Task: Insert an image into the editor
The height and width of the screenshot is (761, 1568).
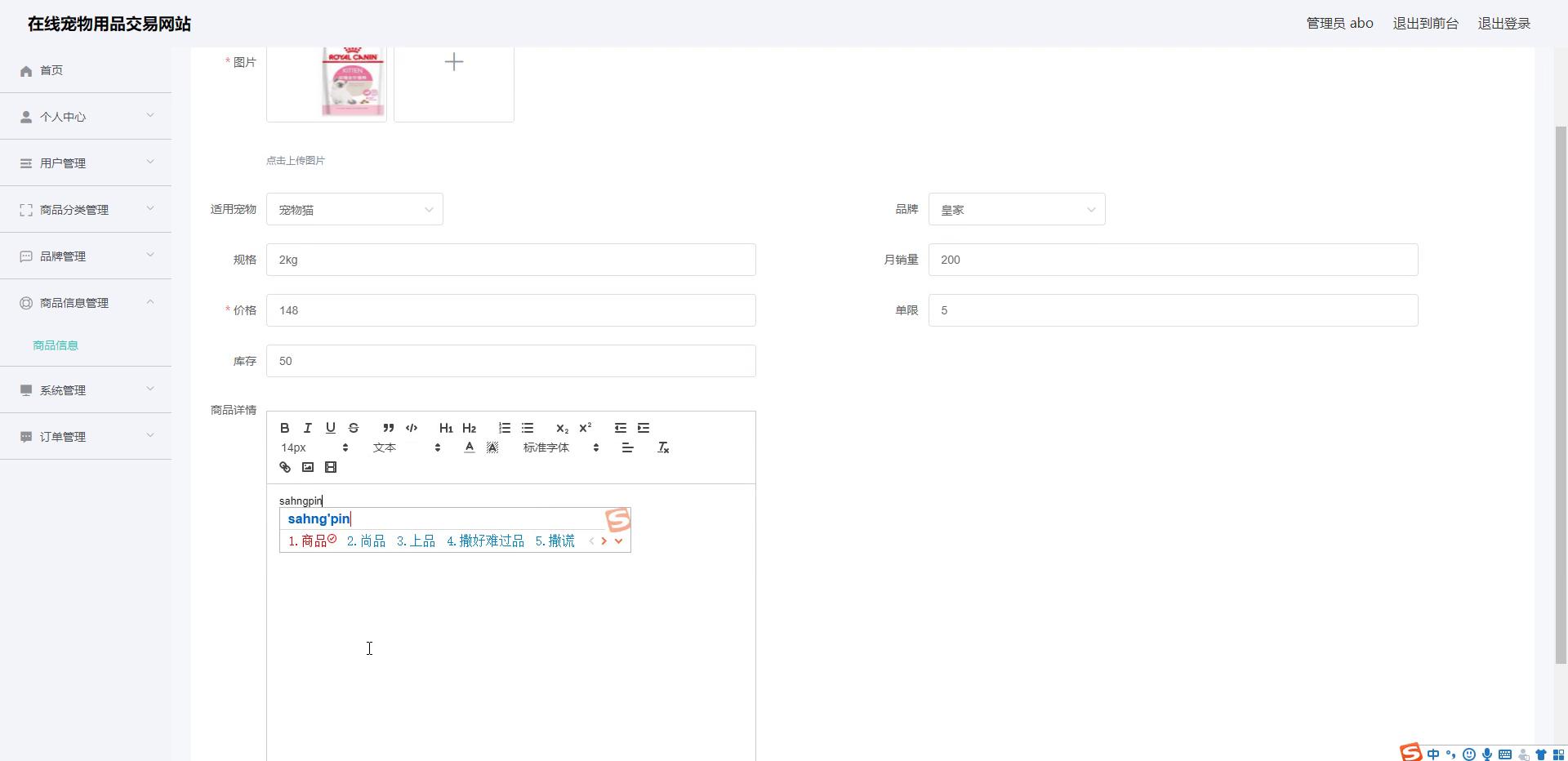Action: coord(308,467)
